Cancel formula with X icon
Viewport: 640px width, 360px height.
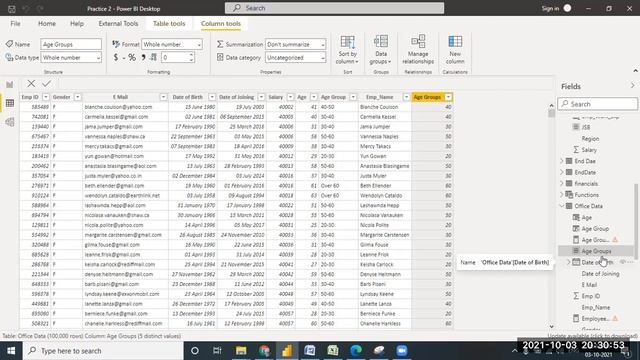pos(31,84)
